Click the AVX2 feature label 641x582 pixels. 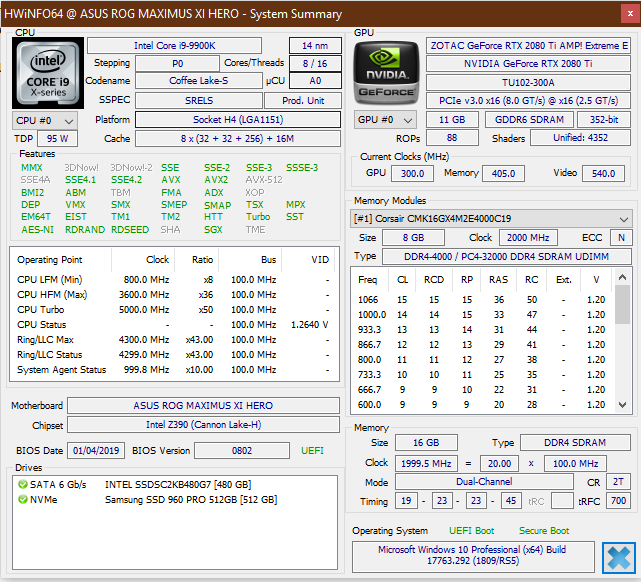[216, 180]
